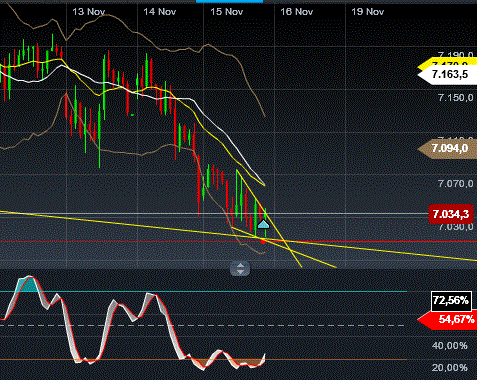This screenshot has height=380, width=477.
Task: Click the 20,00% oscillator axis label
Action: (450, 368)
